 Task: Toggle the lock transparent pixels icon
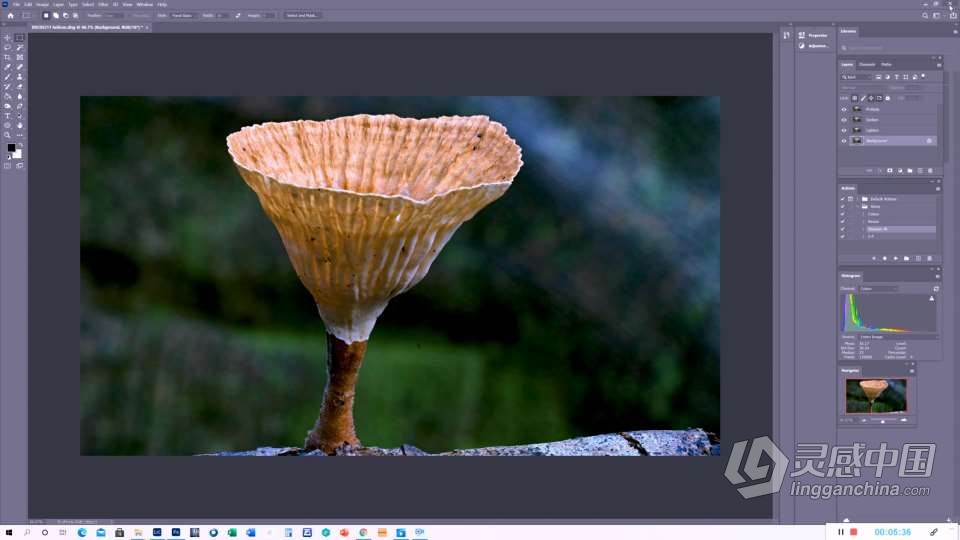pyautogui.click(x=855, y=98)
